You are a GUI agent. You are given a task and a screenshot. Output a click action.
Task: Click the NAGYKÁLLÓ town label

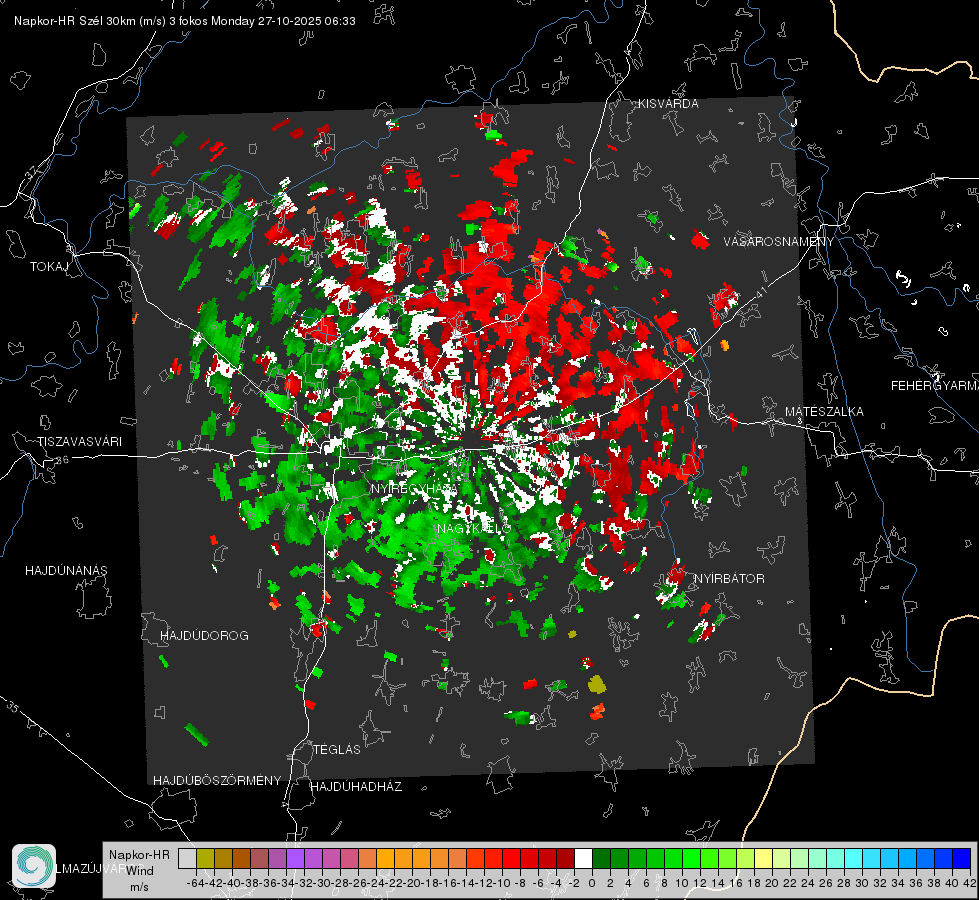click(x=474, y=529)
